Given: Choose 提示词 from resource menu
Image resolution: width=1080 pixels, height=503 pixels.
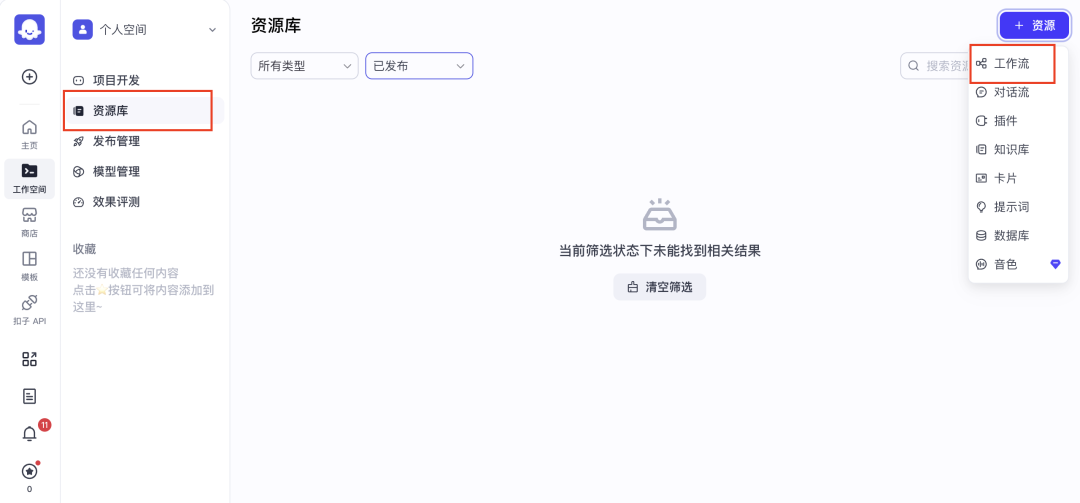Looking at the screenshot, I should (x=1018, y=207).
